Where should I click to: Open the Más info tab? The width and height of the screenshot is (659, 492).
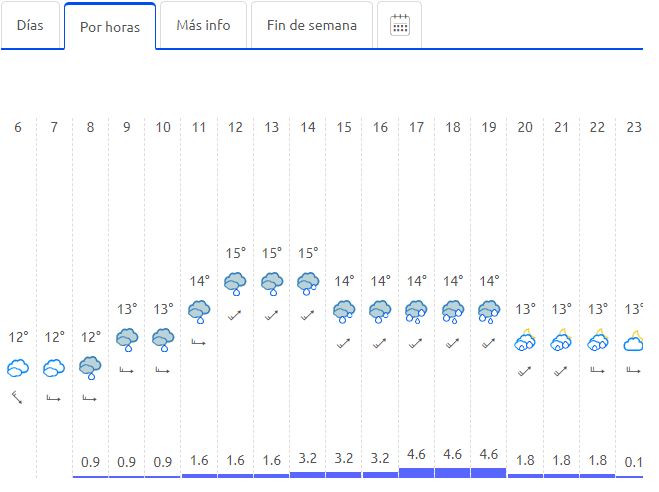click(203, 26)
